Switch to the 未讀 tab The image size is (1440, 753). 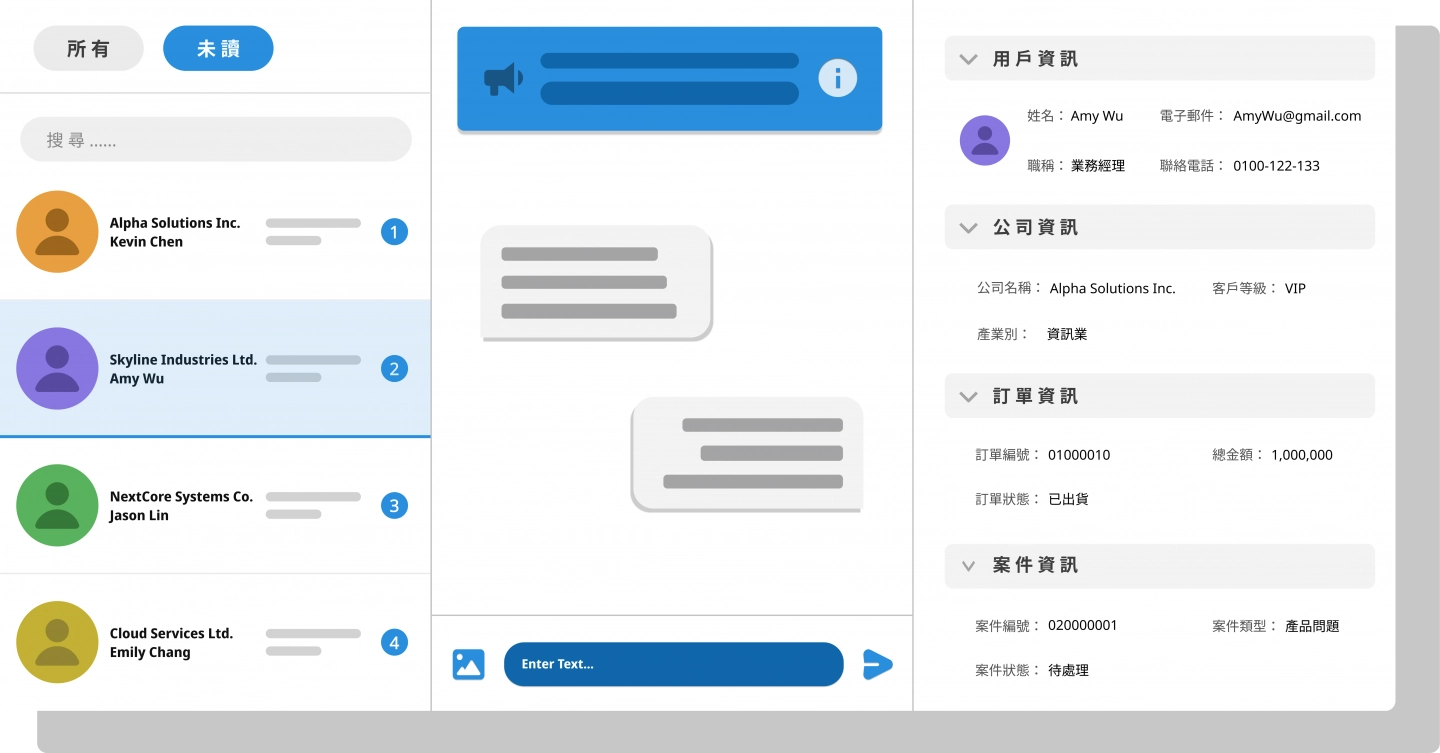218,47
